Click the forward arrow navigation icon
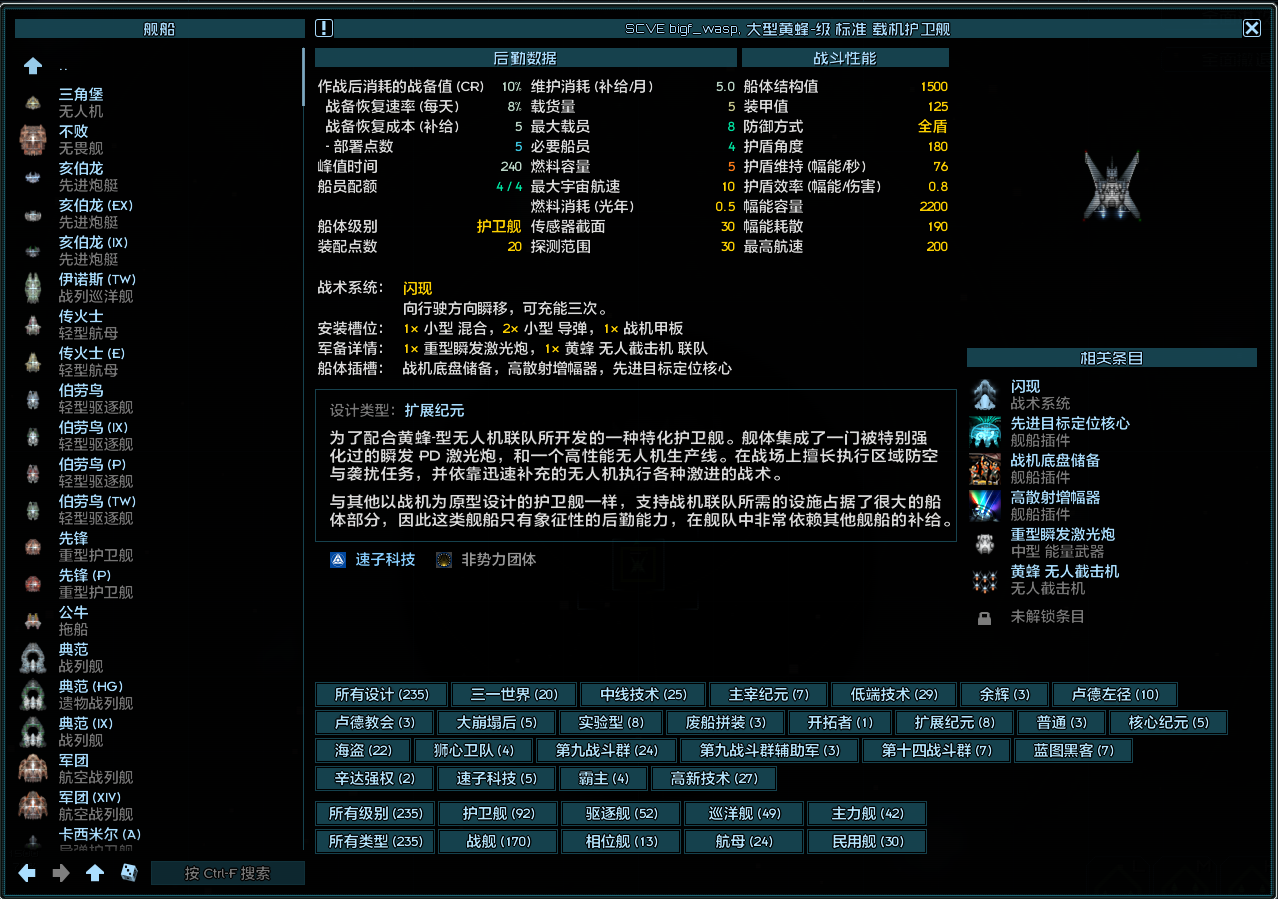 (x=61, y=873)
